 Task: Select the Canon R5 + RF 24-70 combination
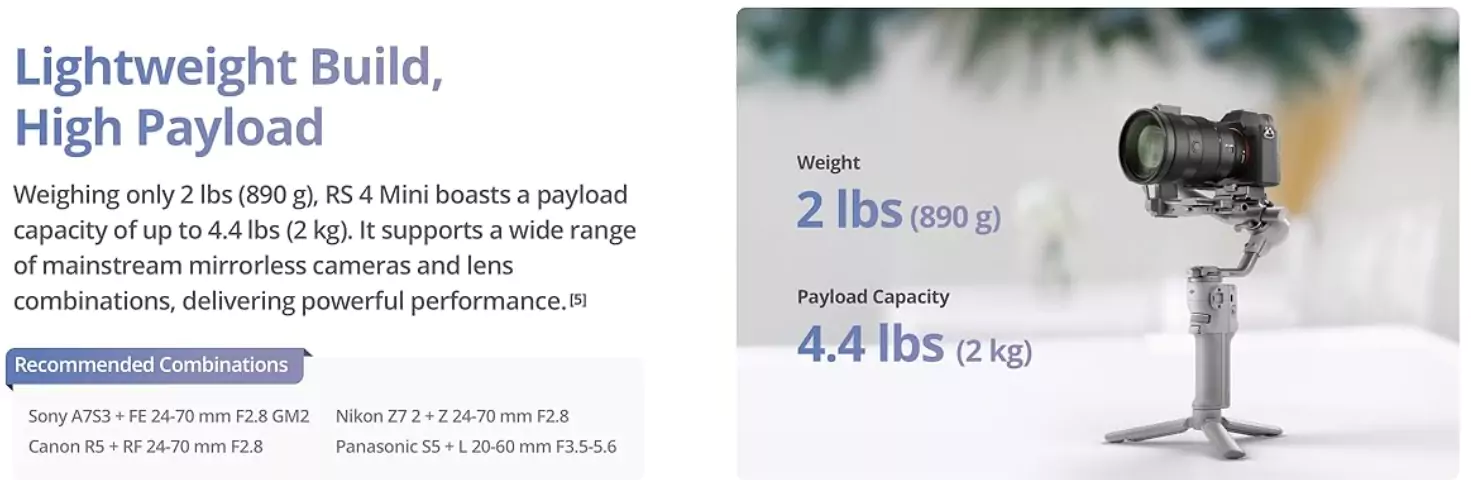point(145,446)
